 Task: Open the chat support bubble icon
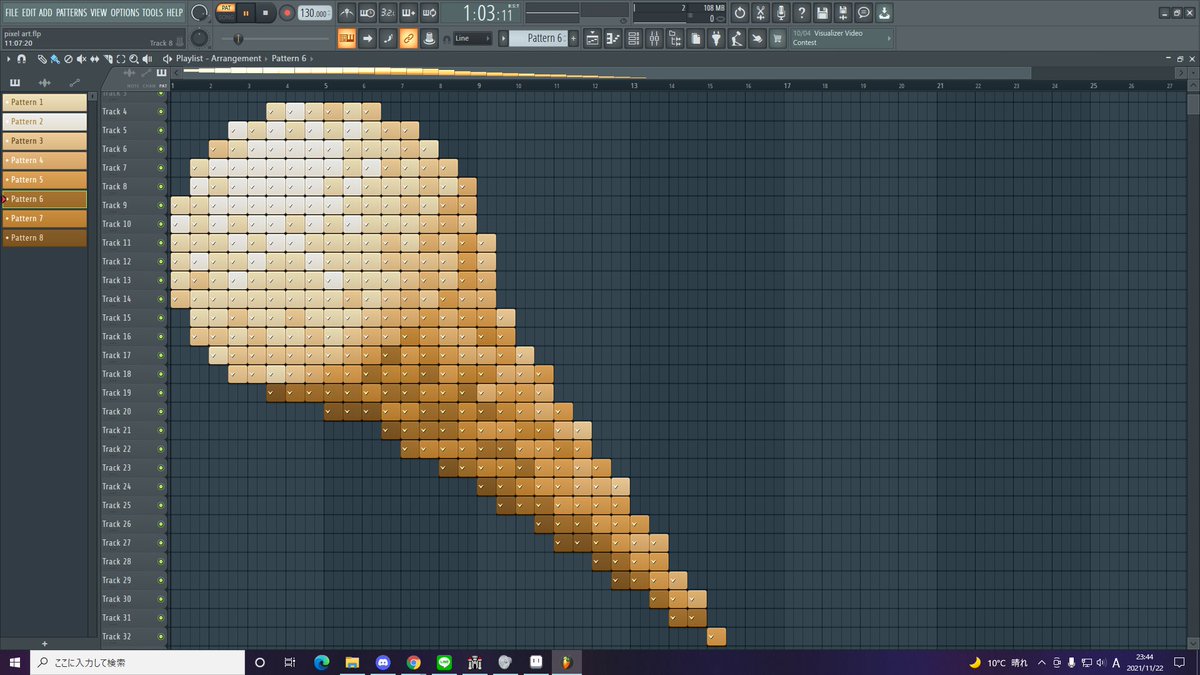865,13
